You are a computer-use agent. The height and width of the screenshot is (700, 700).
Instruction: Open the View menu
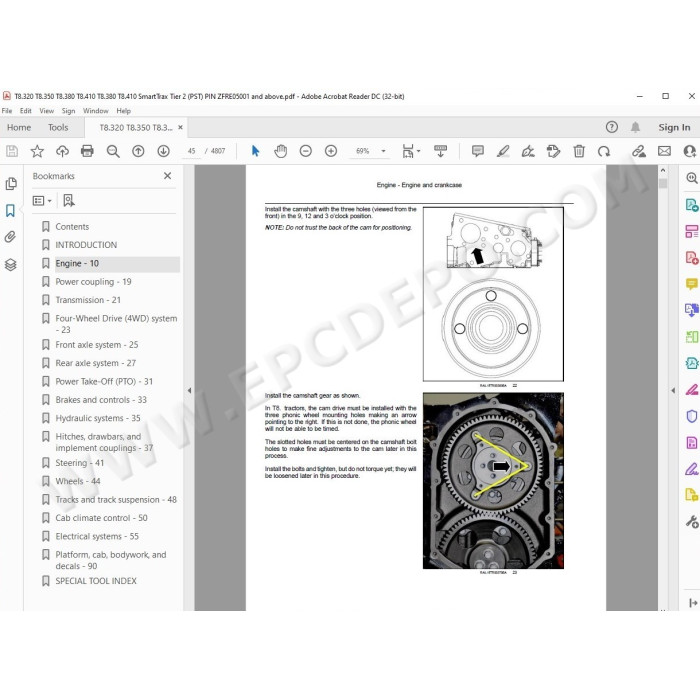pos(46,111)
